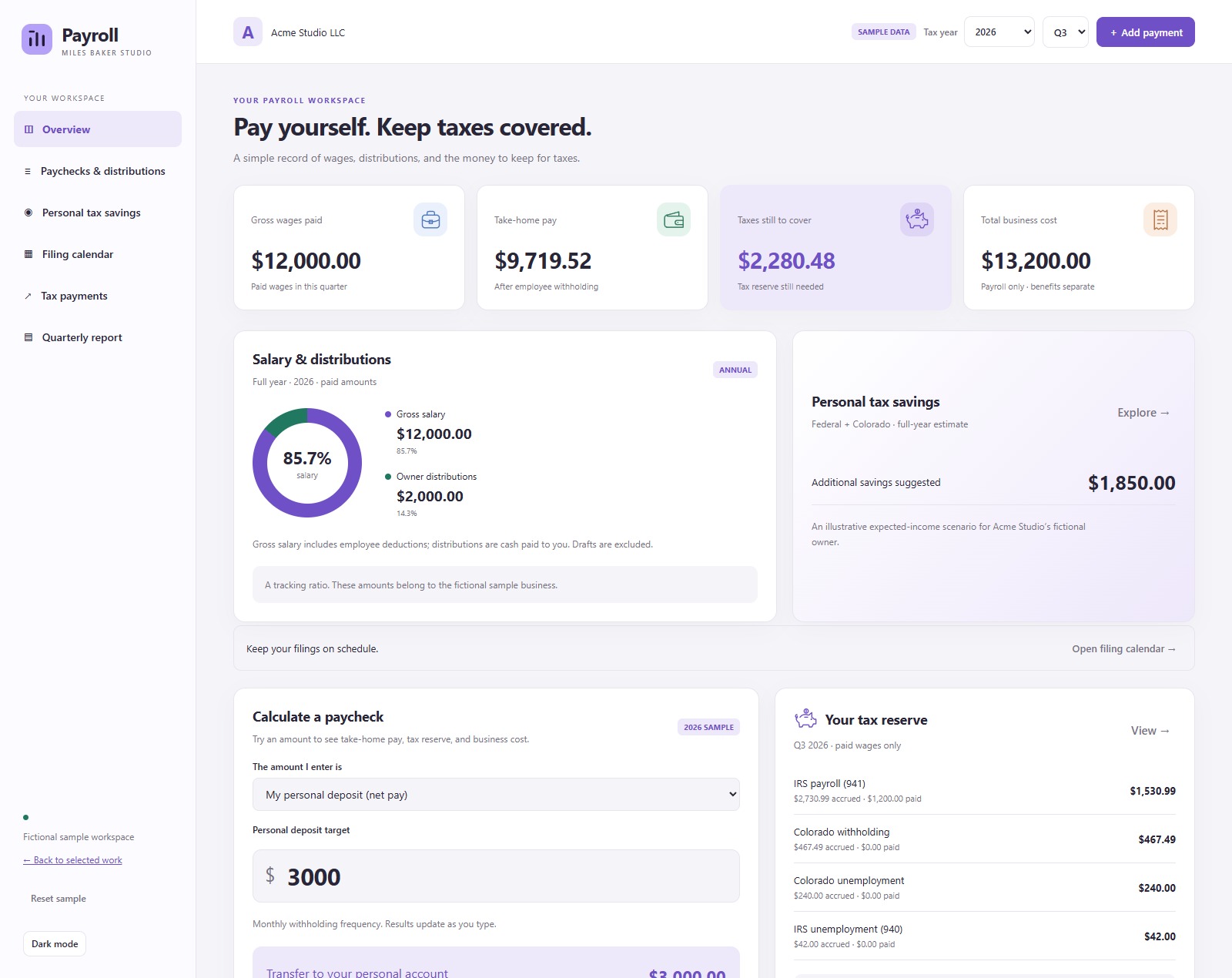Open the Q3 quarter dropdown
Viewport: 1232px width, 978px height.
1066,32
